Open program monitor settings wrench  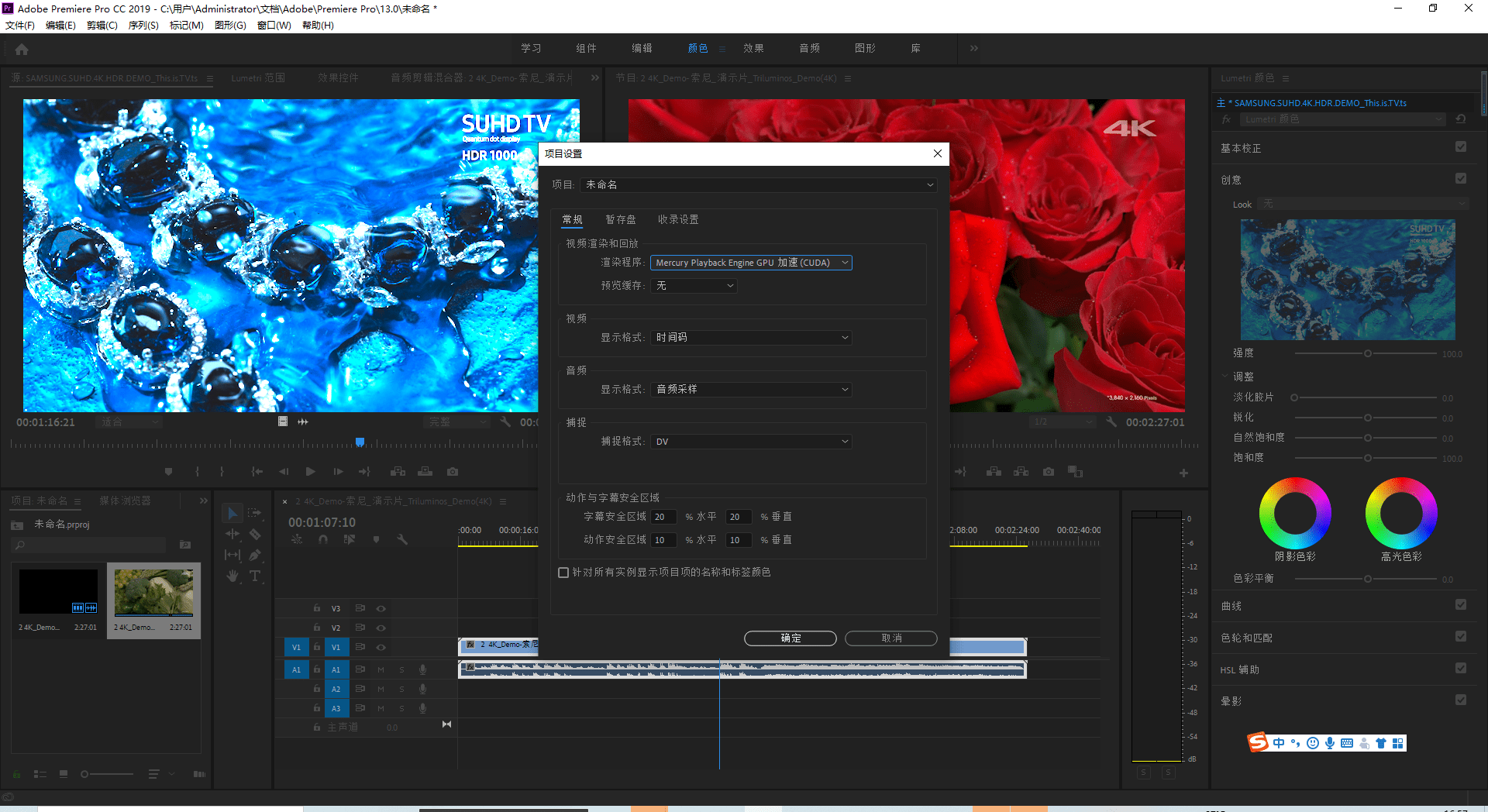tap(1111, 421)
